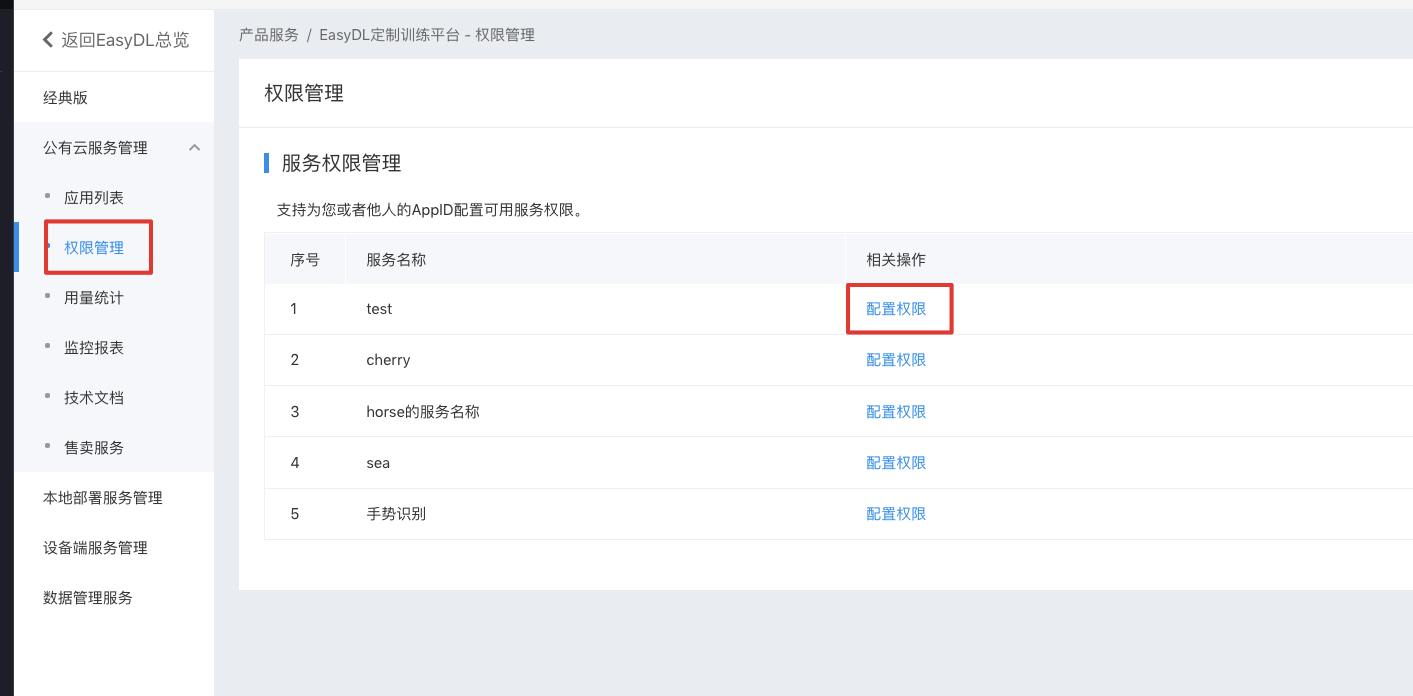Viewport: 1413px width, 696px height.
Task: Return to 返回EasyDL总览 overview
Action: (125, 40)
